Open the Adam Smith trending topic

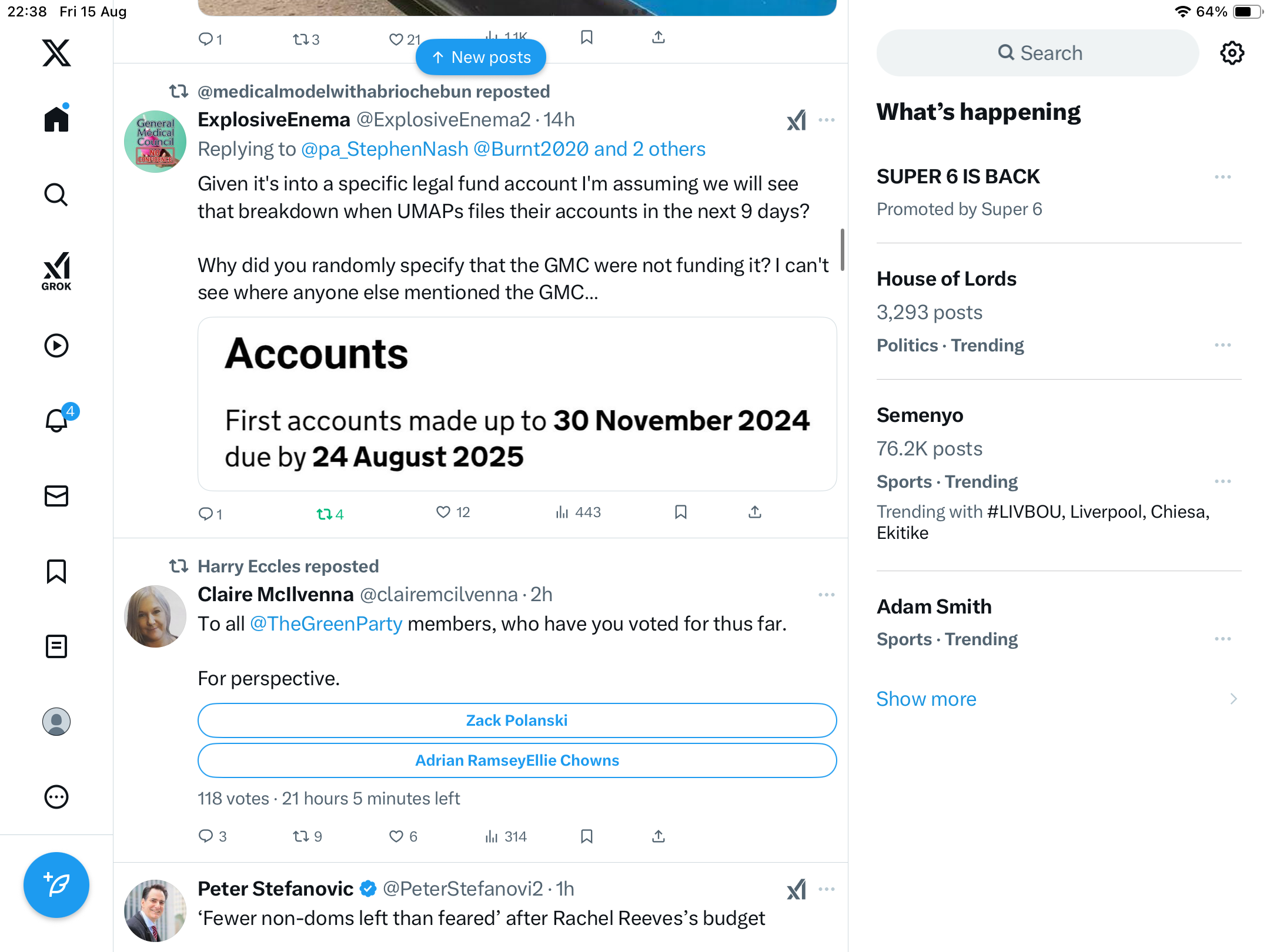[x=934, y=606]
